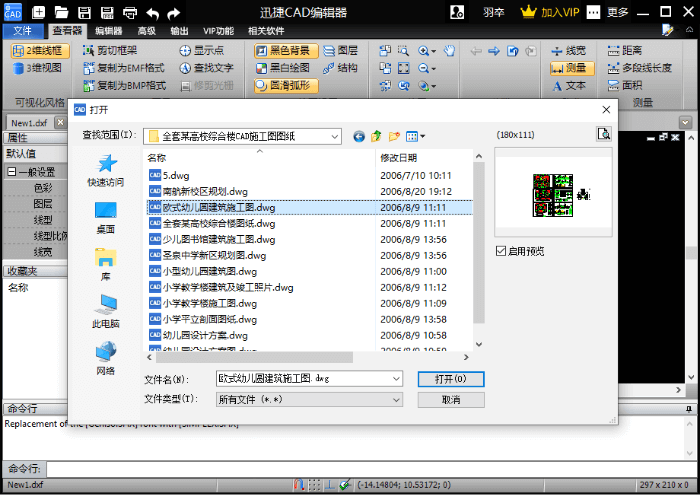Click the redo arrow icon
700x495 pixels.
[174, 12]
